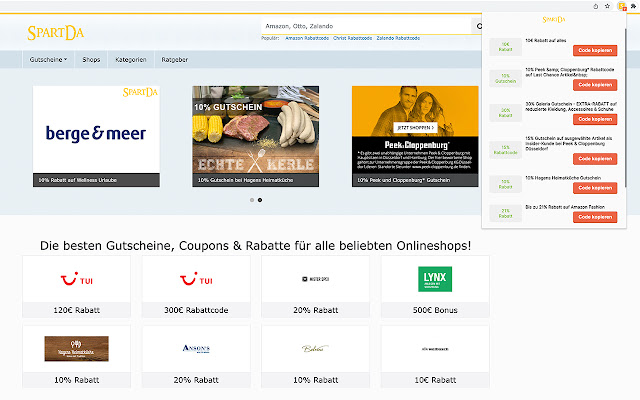Image resolution: width=640 pixels, height=400 pixels.
Task: Click the bookmark star icon
Action: pos(607,6)
